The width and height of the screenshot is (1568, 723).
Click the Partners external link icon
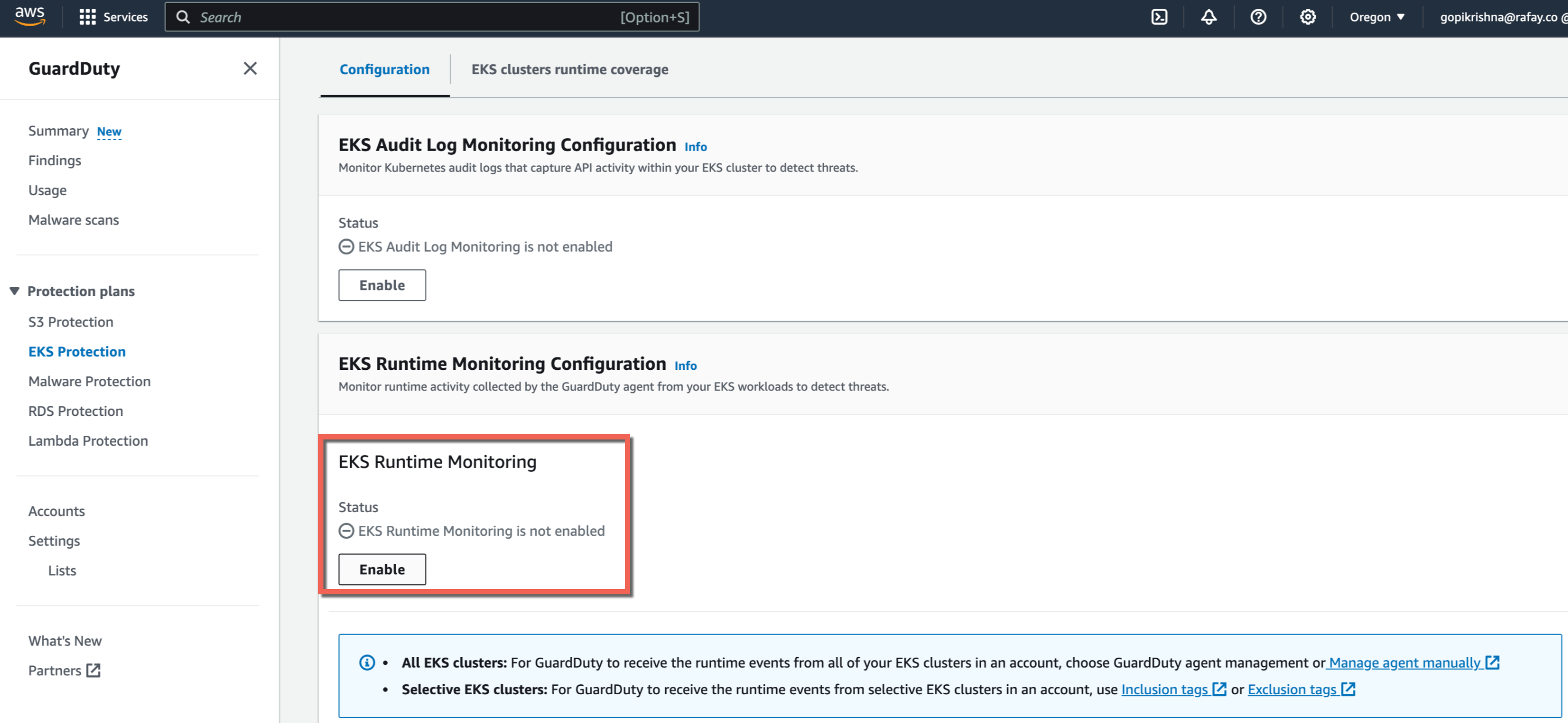point(93,670)
